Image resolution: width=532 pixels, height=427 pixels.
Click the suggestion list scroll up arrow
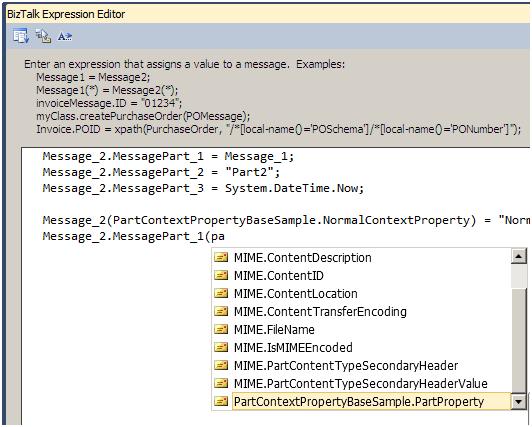518,256
